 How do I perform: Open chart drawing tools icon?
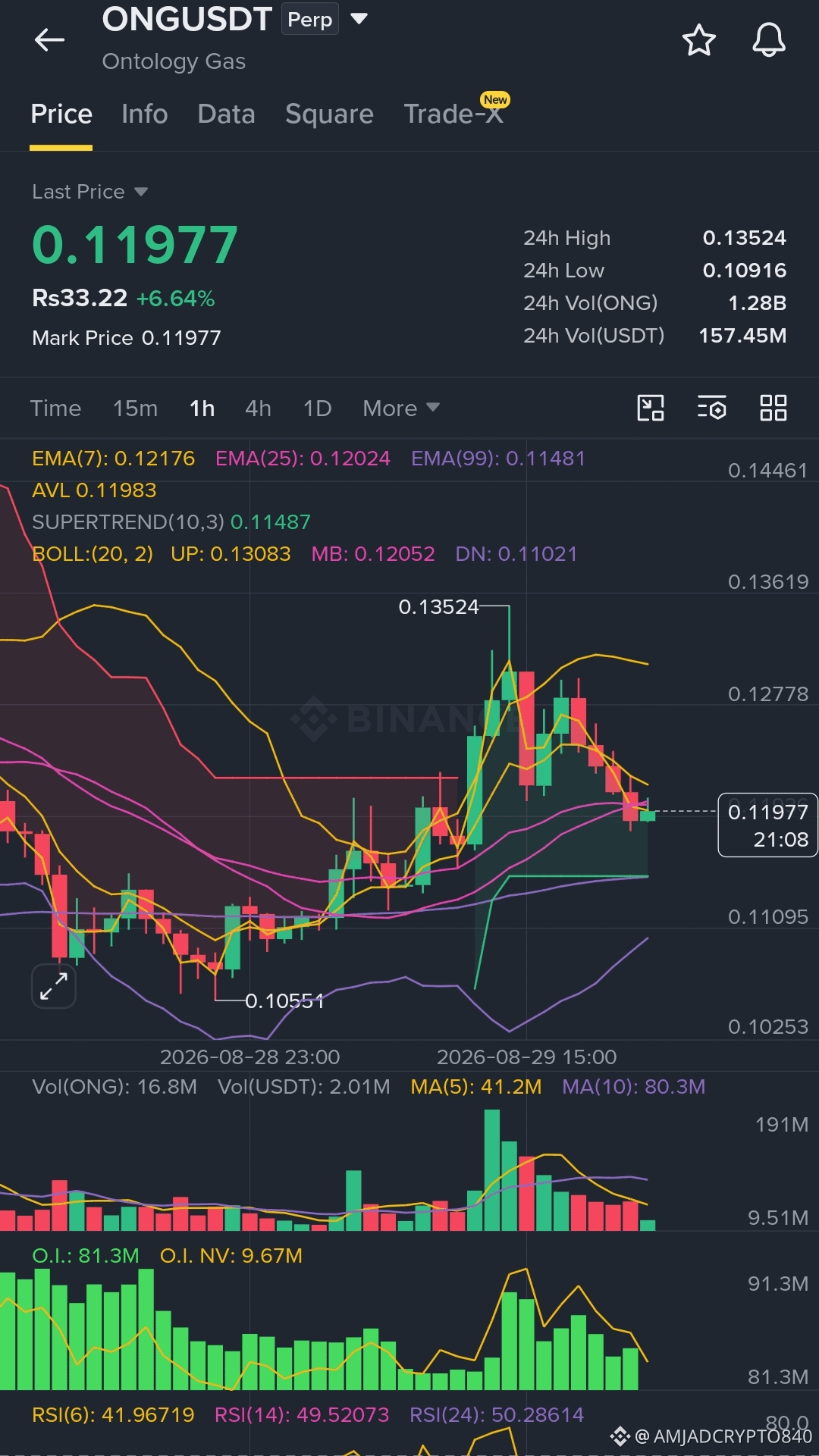coord(651,408)
